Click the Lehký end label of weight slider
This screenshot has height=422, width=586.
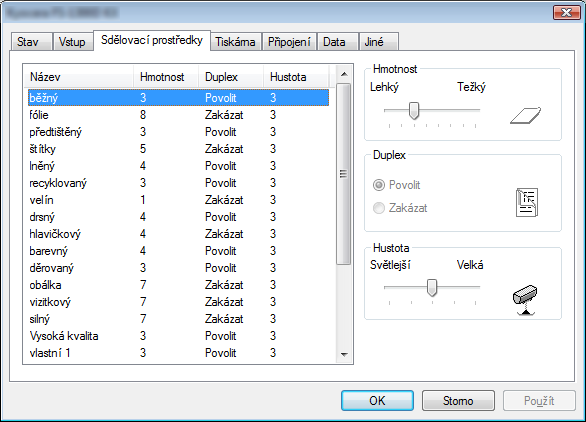(x=384, y=87)
